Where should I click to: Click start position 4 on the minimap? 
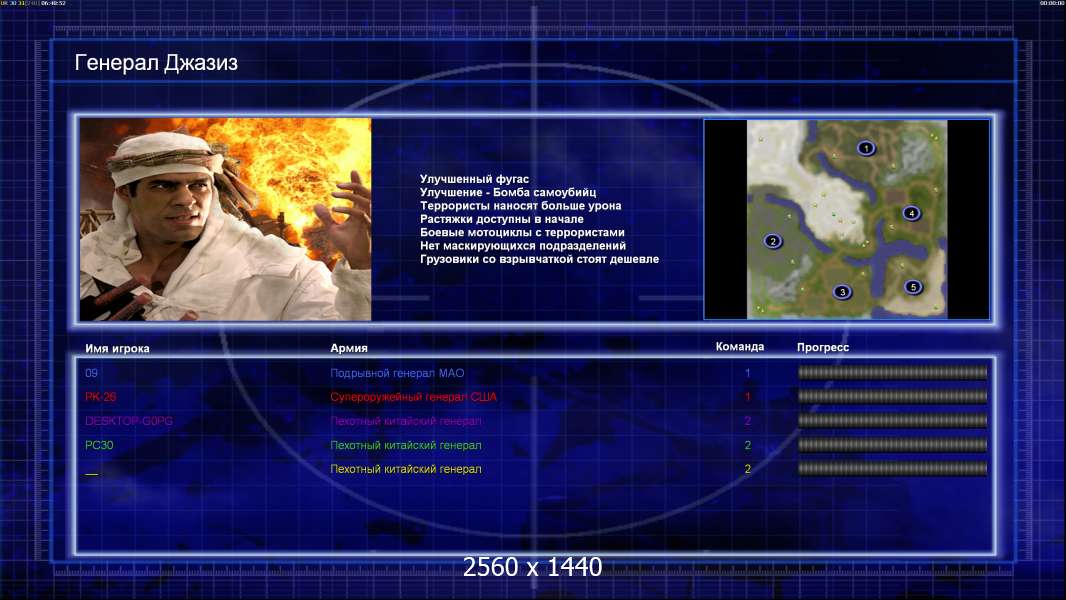pyautogui.click(x=911, y=213)
